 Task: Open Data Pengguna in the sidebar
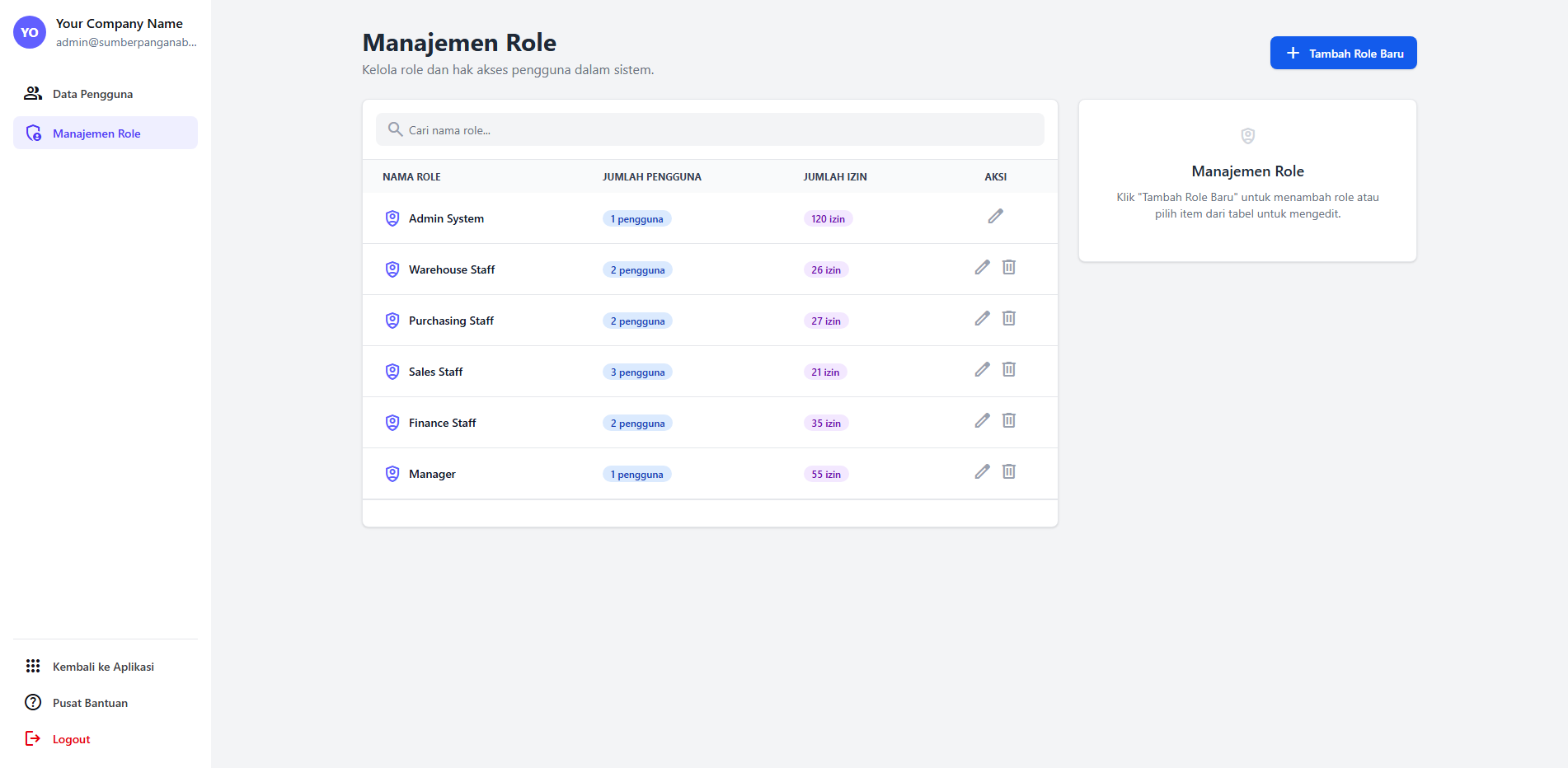(x=92, y=94)
